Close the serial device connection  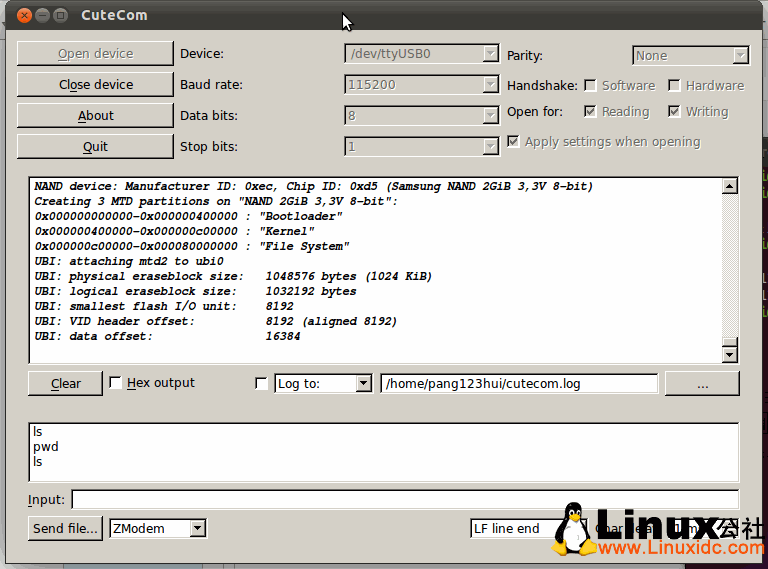95,84
